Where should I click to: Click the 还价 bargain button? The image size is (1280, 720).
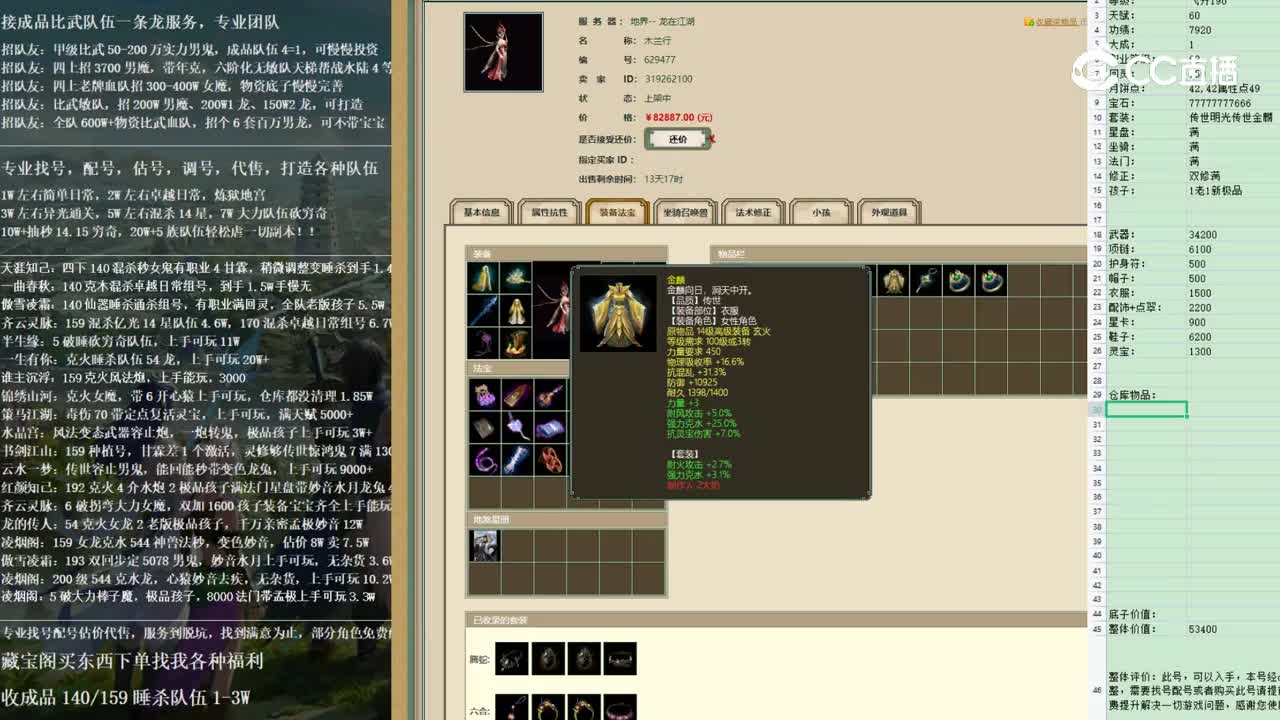pos(678,139)
